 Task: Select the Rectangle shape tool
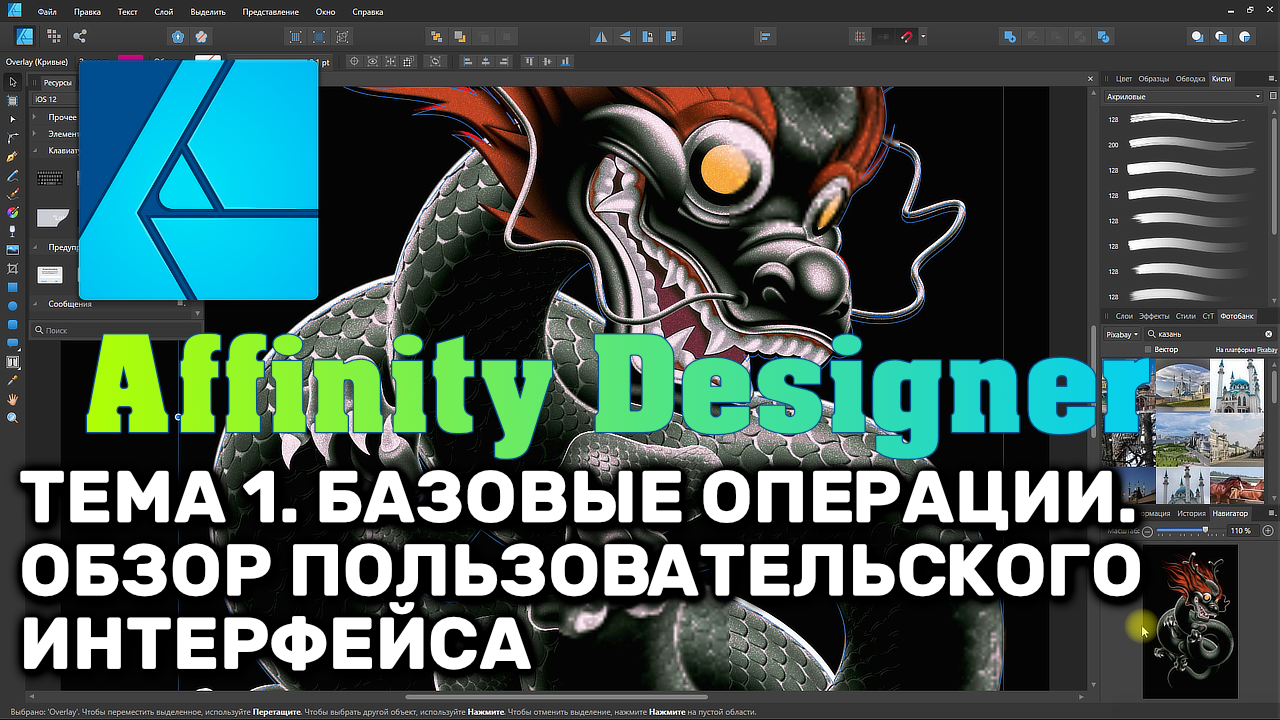[x=13, y=287]
